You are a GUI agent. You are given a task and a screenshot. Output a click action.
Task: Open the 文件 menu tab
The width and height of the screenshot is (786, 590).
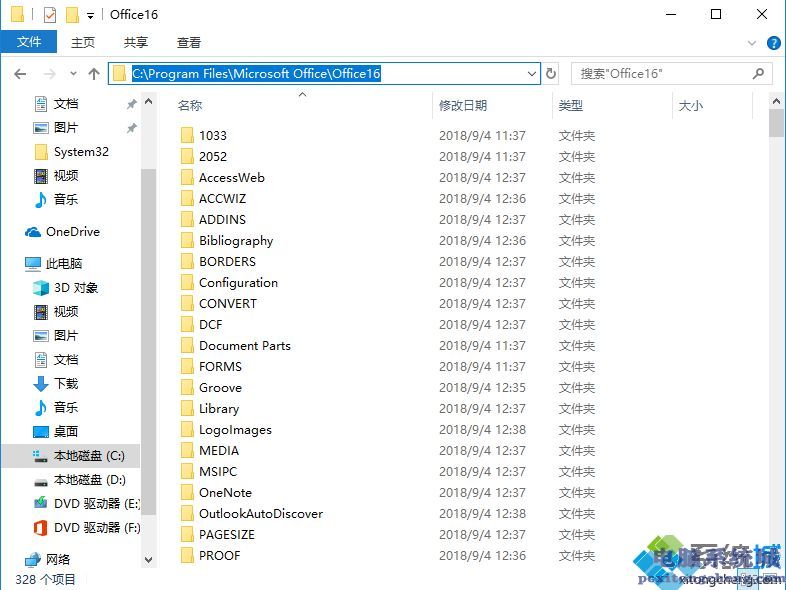(x=29, y=42)
